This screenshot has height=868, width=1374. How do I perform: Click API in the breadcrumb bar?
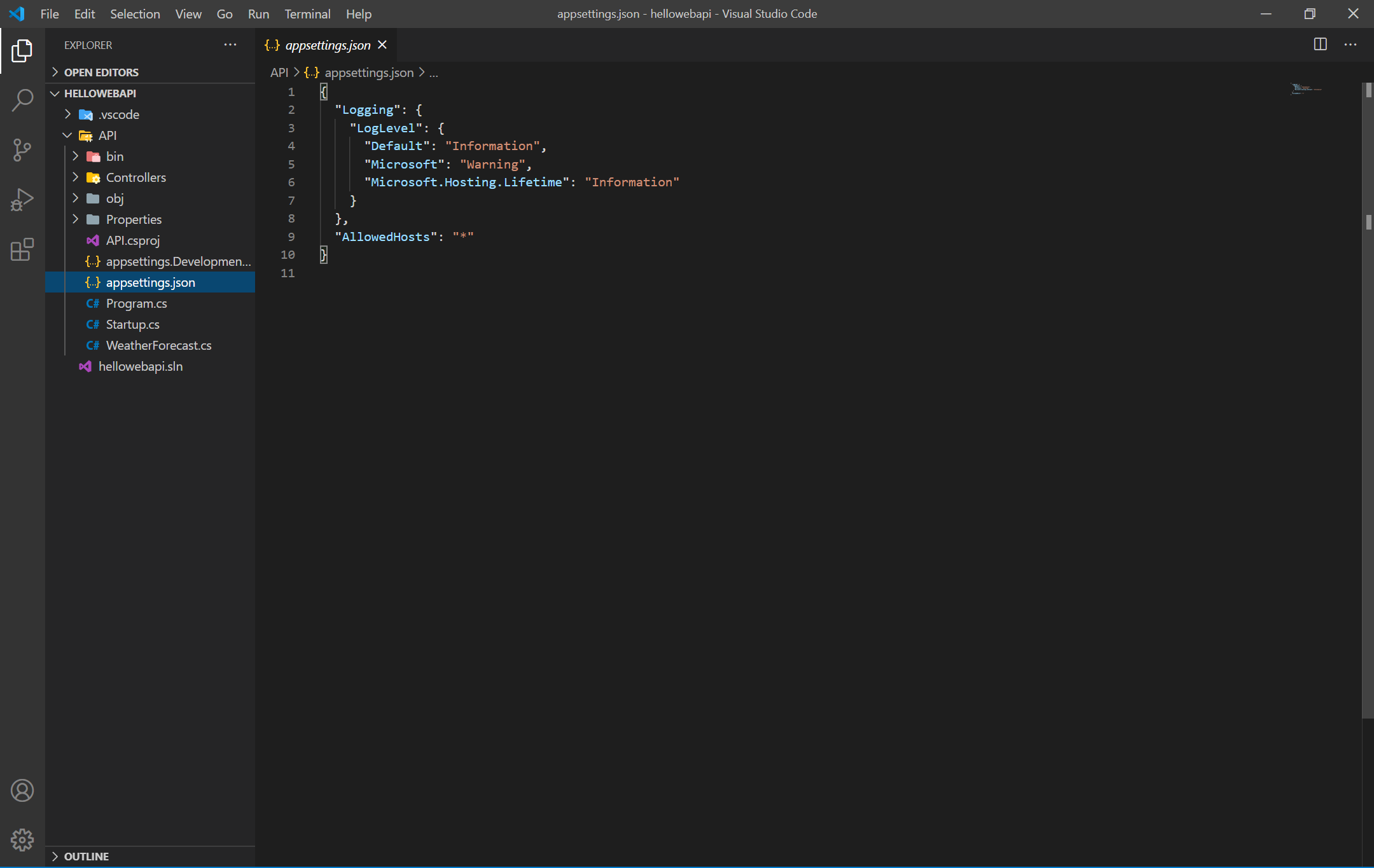(x=279, y=72)
